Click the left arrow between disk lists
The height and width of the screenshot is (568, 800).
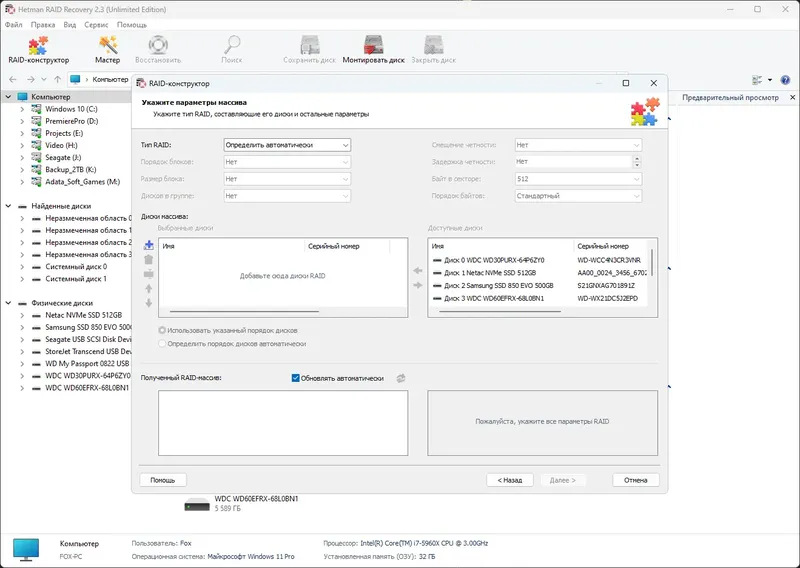click(418, 270)
